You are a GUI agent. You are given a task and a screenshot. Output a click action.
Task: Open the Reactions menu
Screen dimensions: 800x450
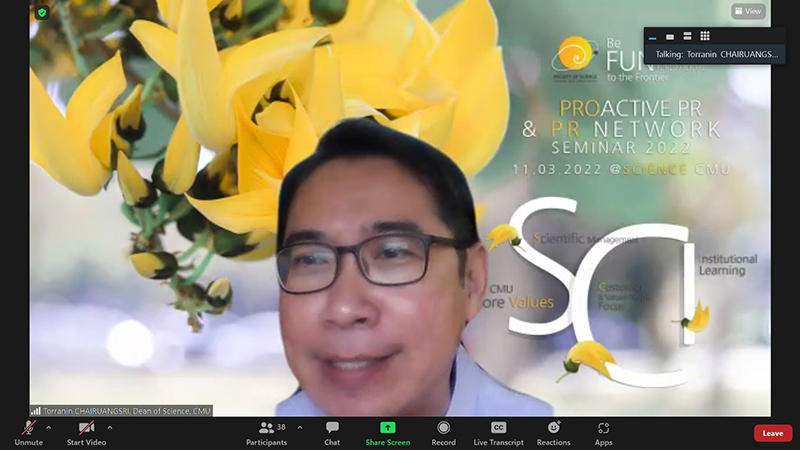(x=554, y=433)
